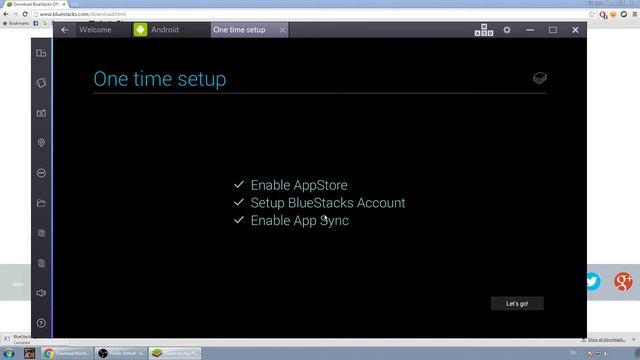Viewport: 640px width, 360px height.
Task: Click the Enable AppStore item
Action: [290, 185]
